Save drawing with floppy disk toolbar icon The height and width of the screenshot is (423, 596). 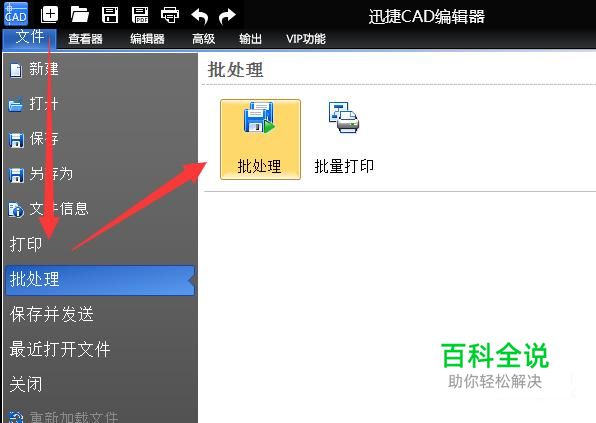point(110,14)
